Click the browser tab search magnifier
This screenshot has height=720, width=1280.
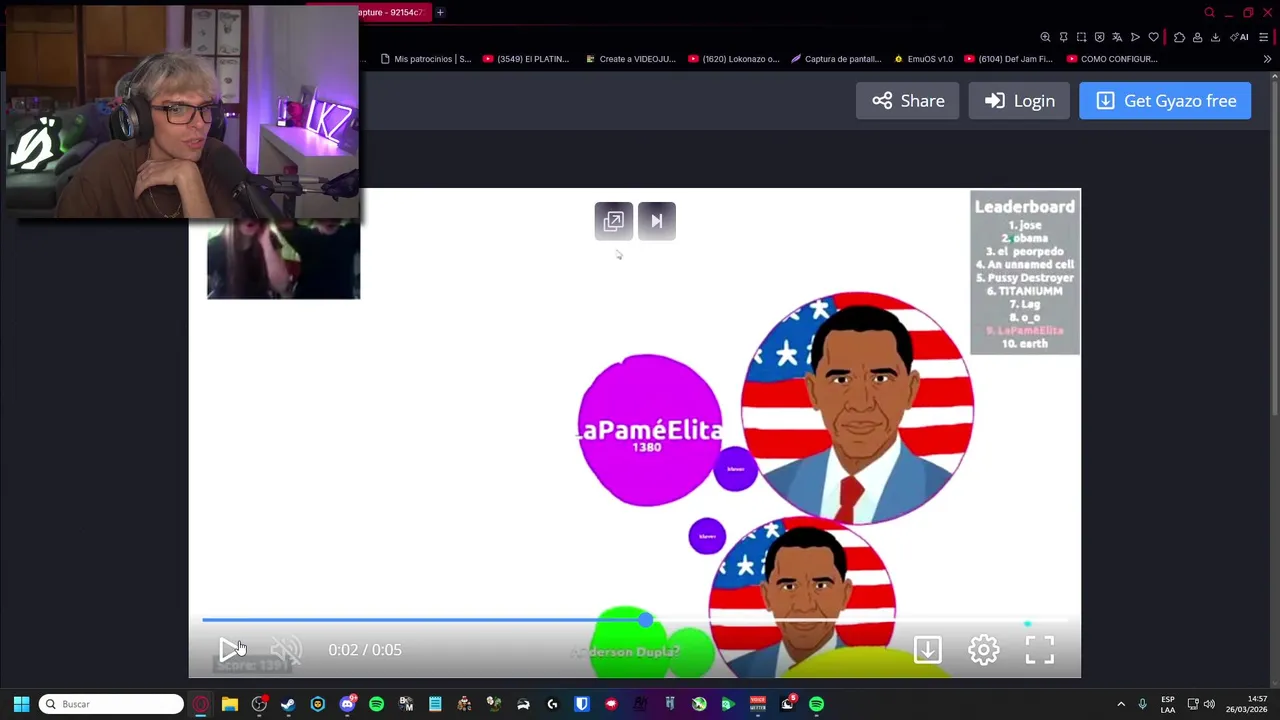pos(1209,12)
